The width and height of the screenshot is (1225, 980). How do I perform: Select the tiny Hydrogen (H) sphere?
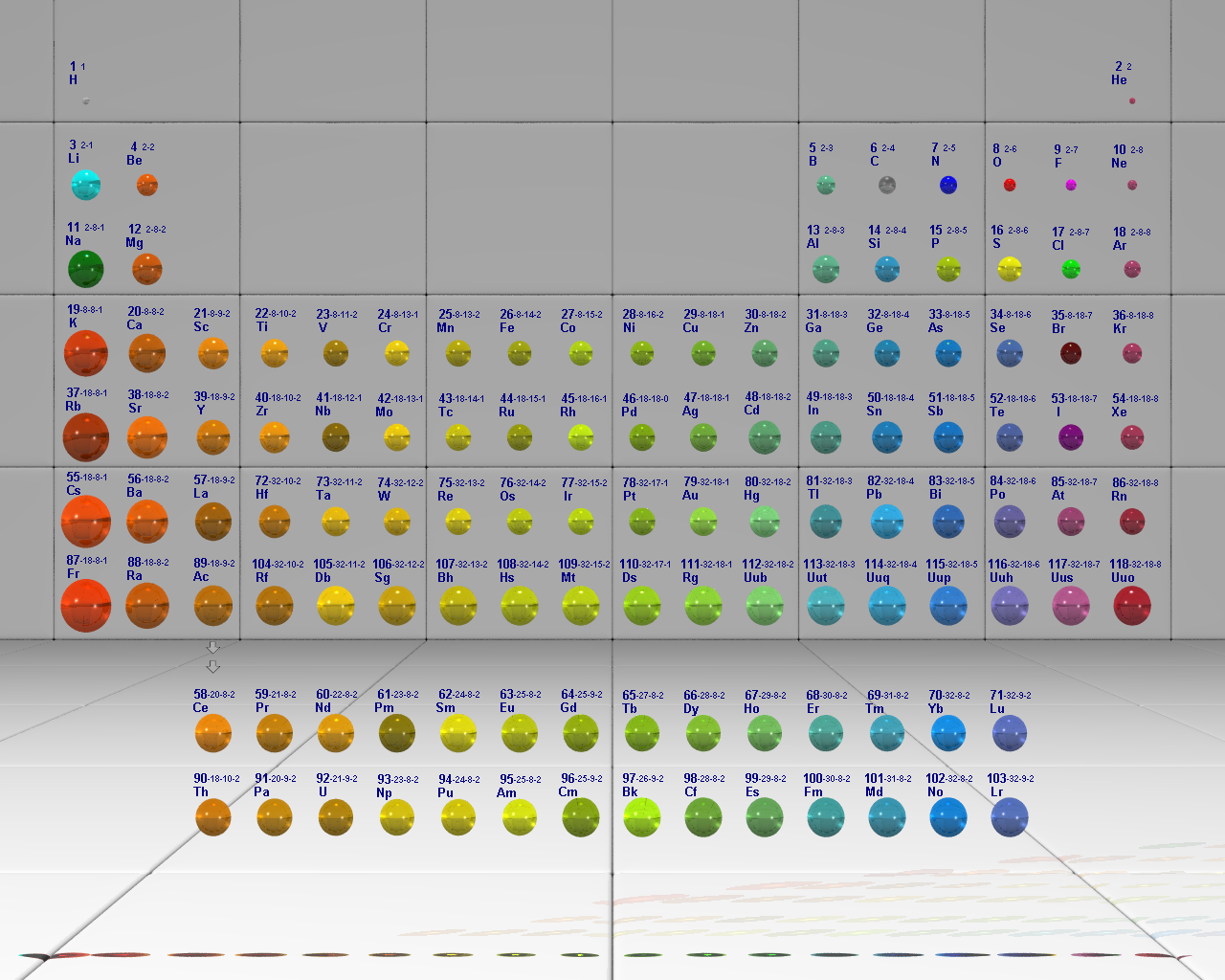click(86, 100)
